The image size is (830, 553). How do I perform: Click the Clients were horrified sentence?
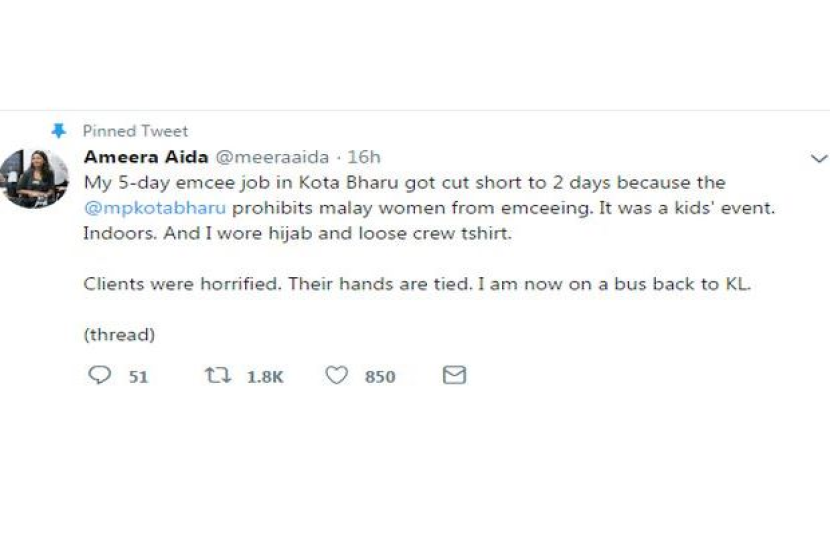(416, 284)
